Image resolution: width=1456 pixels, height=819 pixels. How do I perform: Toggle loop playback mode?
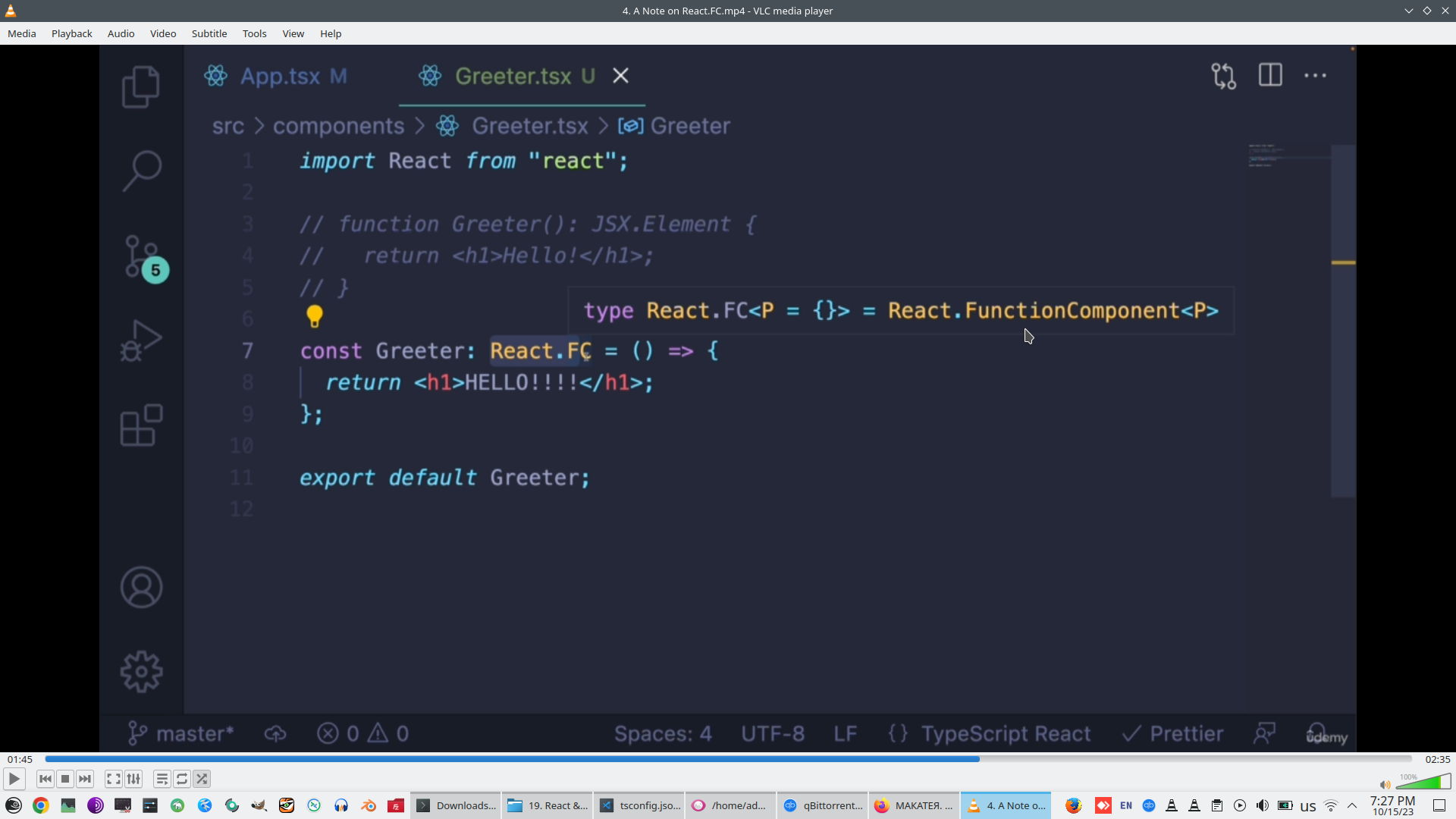coord(182,779)
